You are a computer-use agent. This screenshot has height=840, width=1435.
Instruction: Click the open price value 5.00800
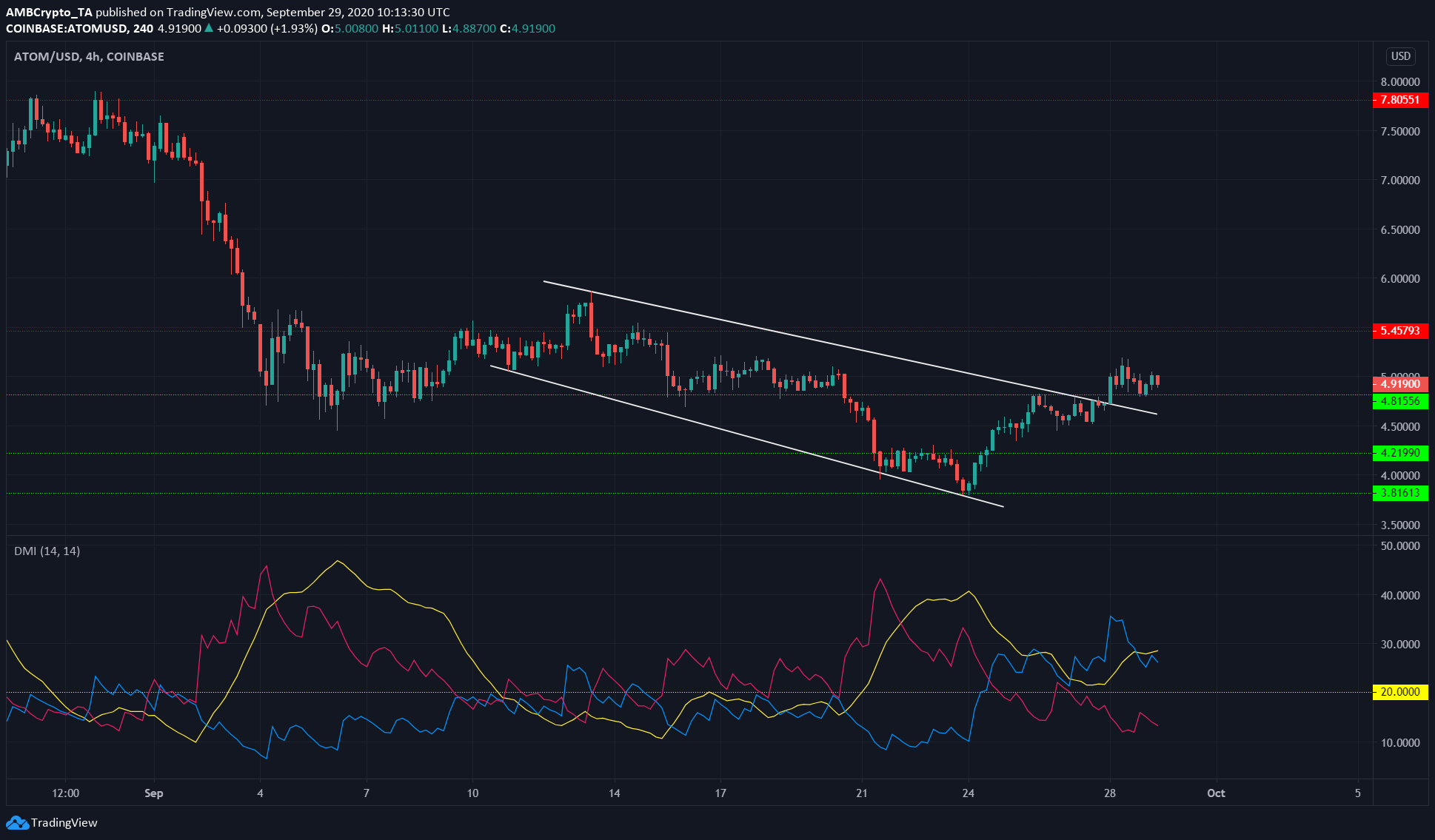point(357,29)
